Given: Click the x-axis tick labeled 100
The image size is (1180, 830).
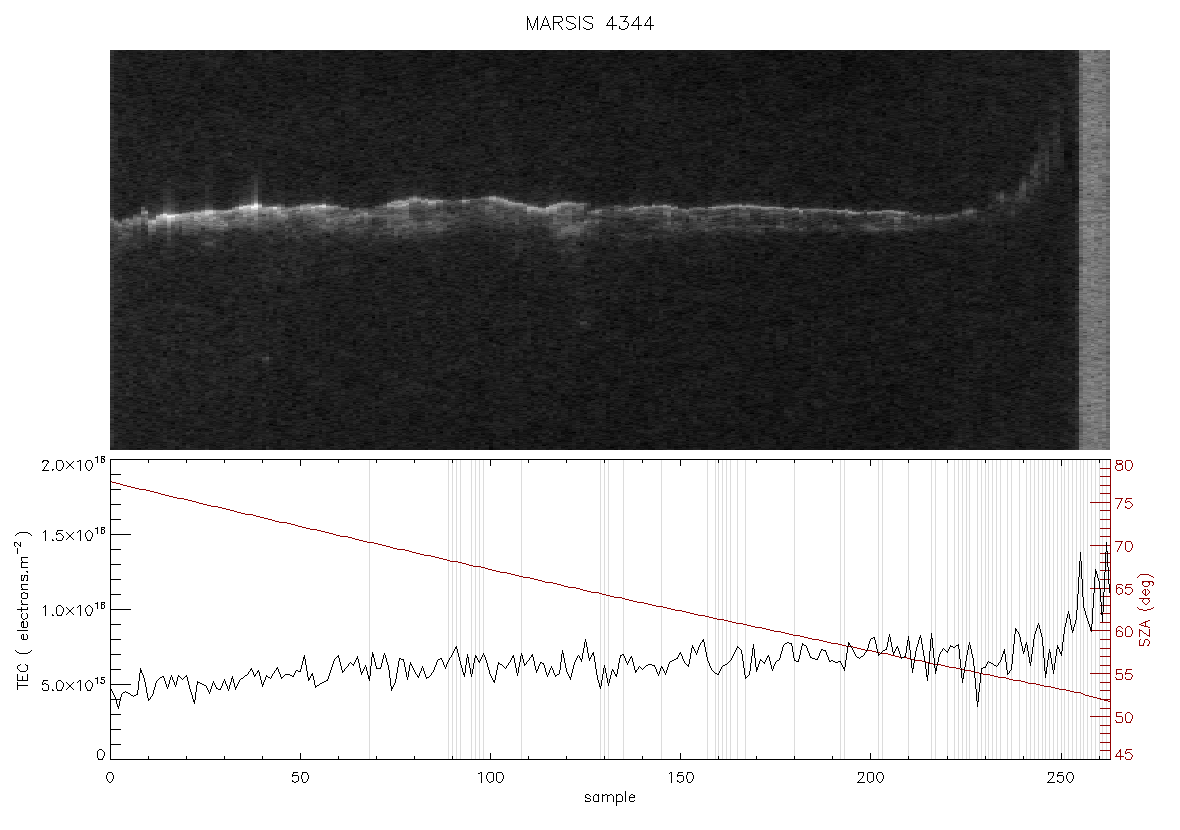Looking at the screenshot, I should tap(491, 777).
